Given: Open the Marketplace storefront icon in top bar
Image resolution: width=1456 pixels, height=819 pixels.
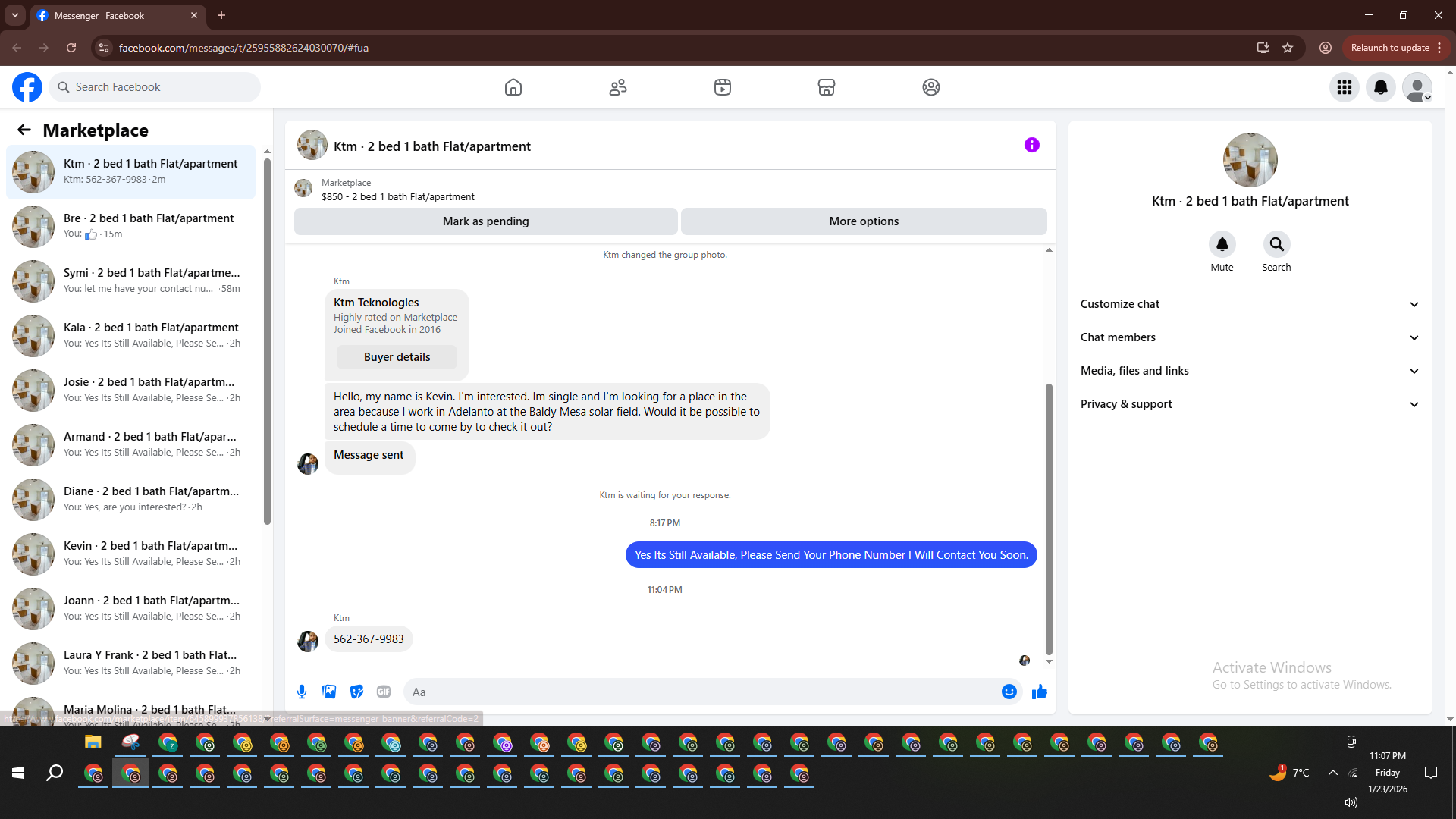Looking at the screenshot, I should [827, 87].
